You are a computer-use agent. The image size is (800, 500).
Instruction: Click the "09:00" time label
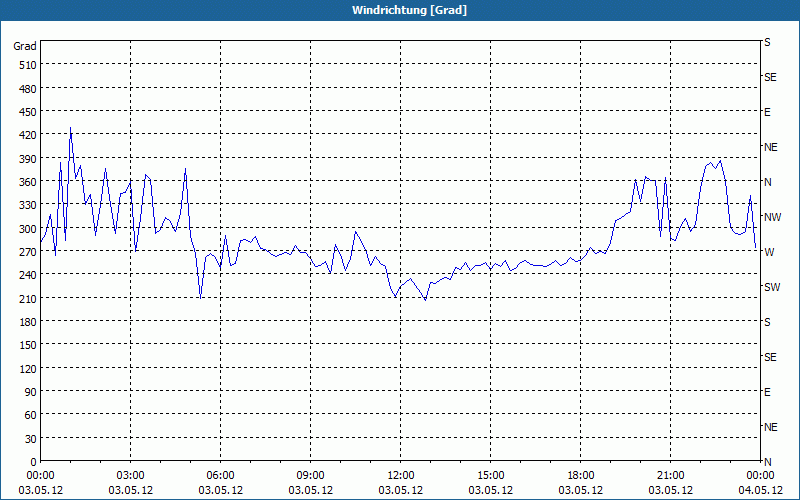pyautogui.click(x=311, y=476)
